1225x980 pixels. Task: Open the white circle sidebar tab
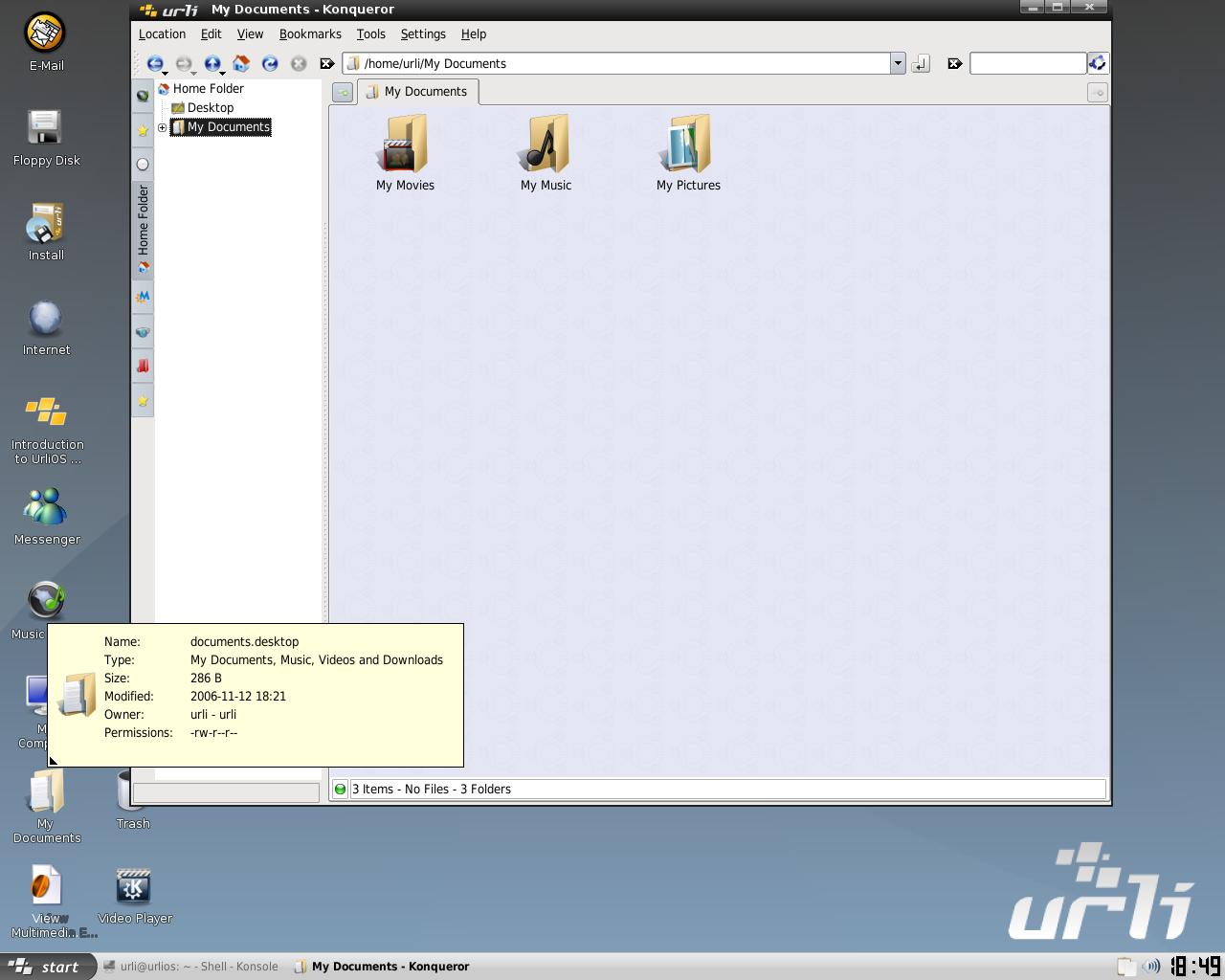coord(143,165)
